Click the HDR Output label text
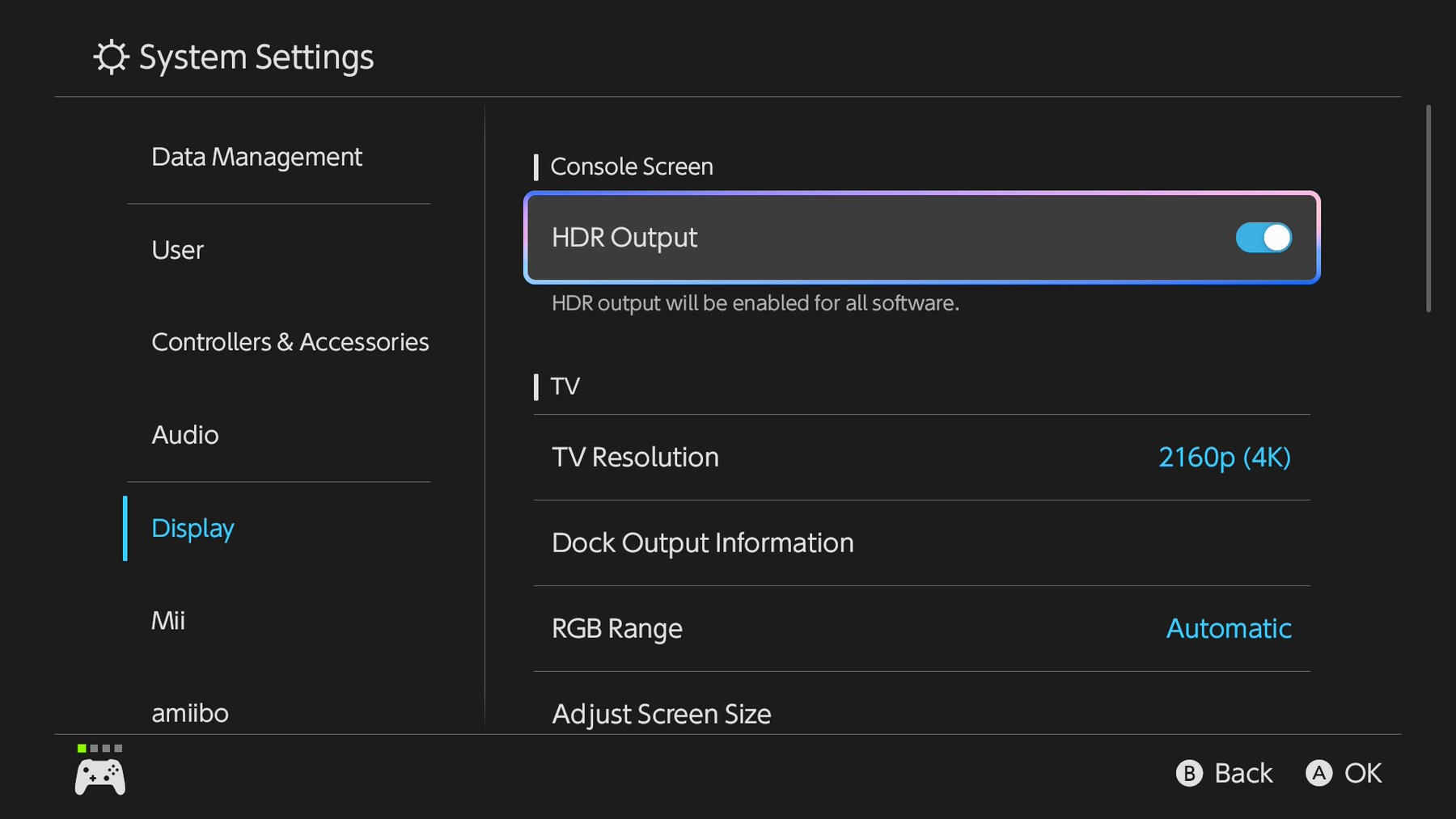1456x819 pixels. (x=624, y=238)
